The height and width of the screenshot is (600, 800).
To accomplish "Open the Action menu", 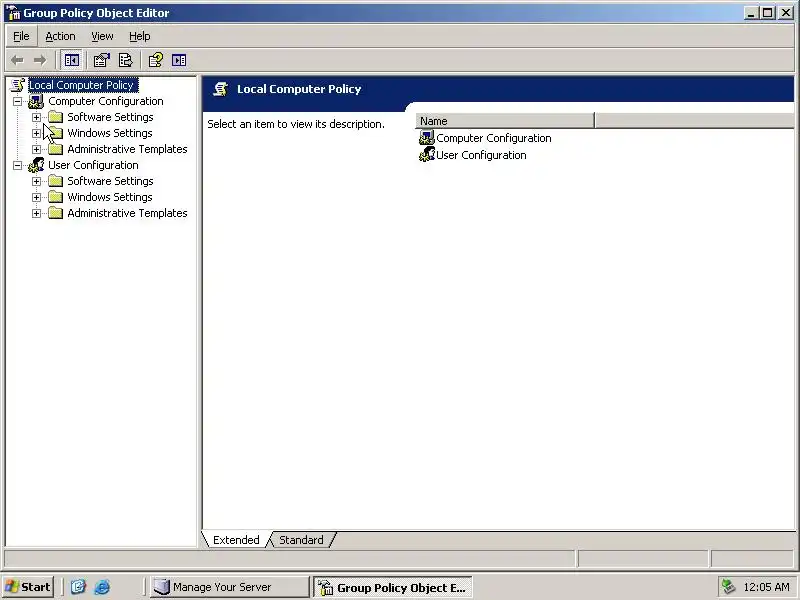I will point(60,36).
